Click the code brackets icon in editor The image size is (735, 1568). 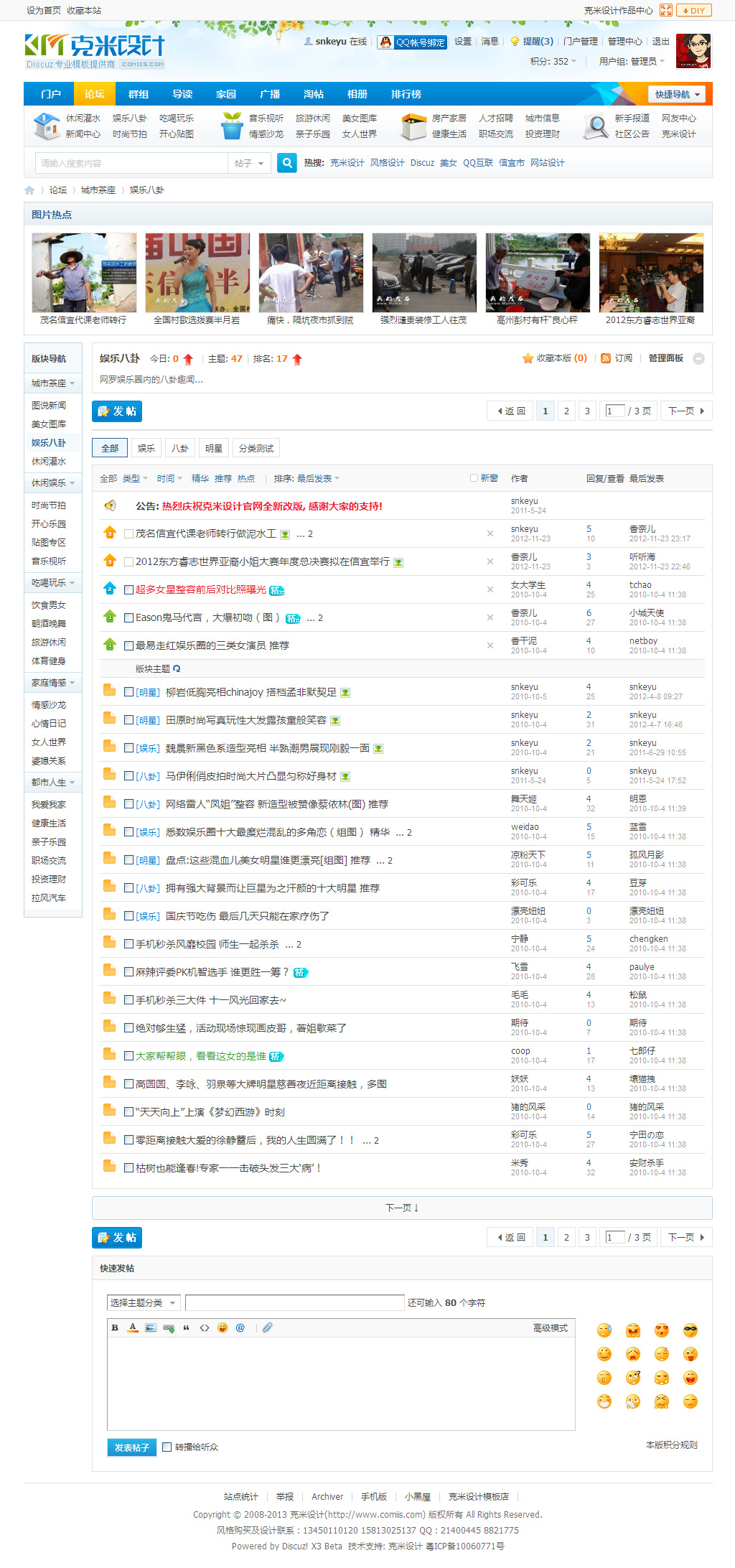click(205, 1327)
